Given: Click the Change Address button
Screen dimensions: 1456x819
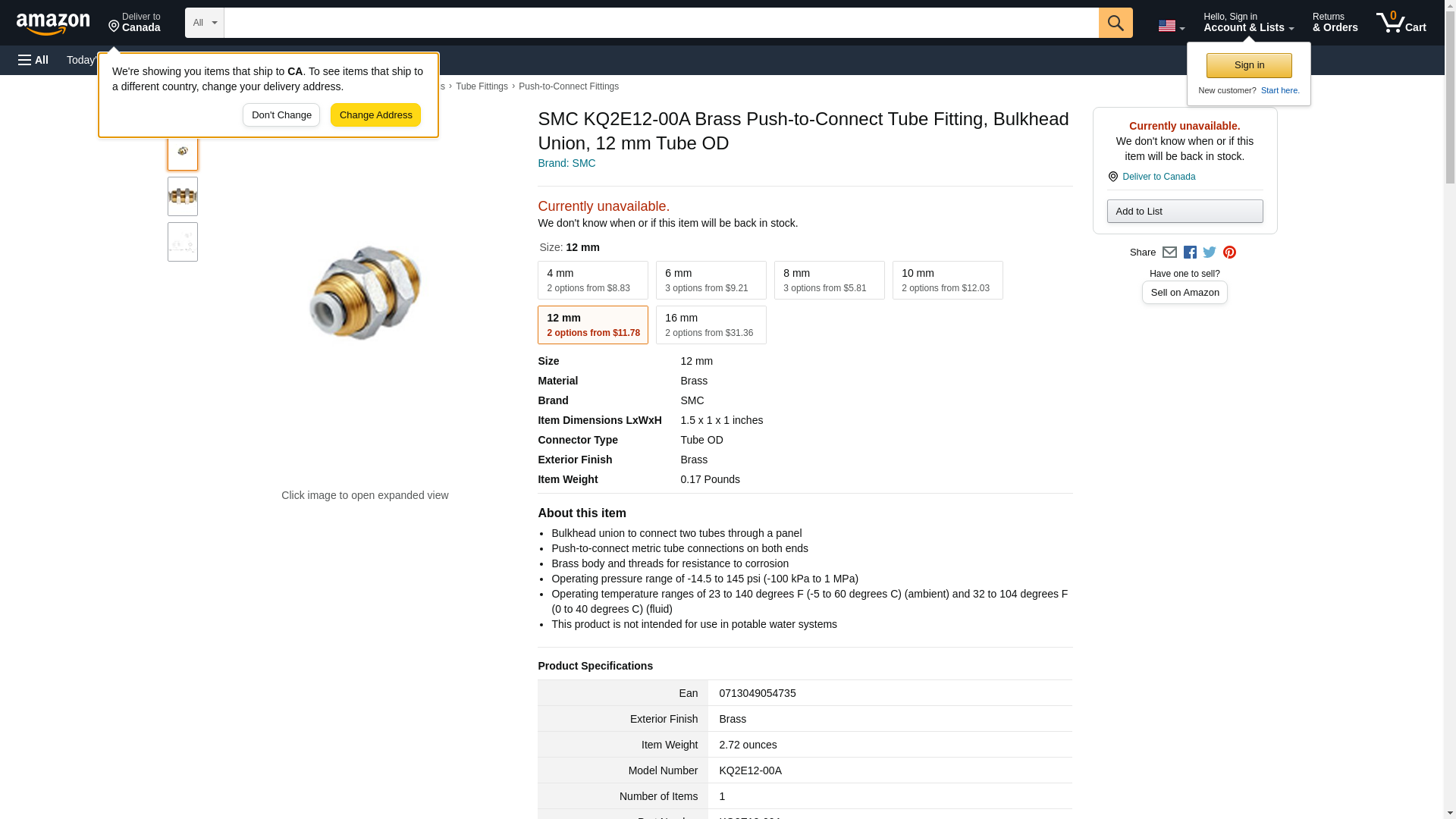Looking at the screenshot, I should [375, 115].
